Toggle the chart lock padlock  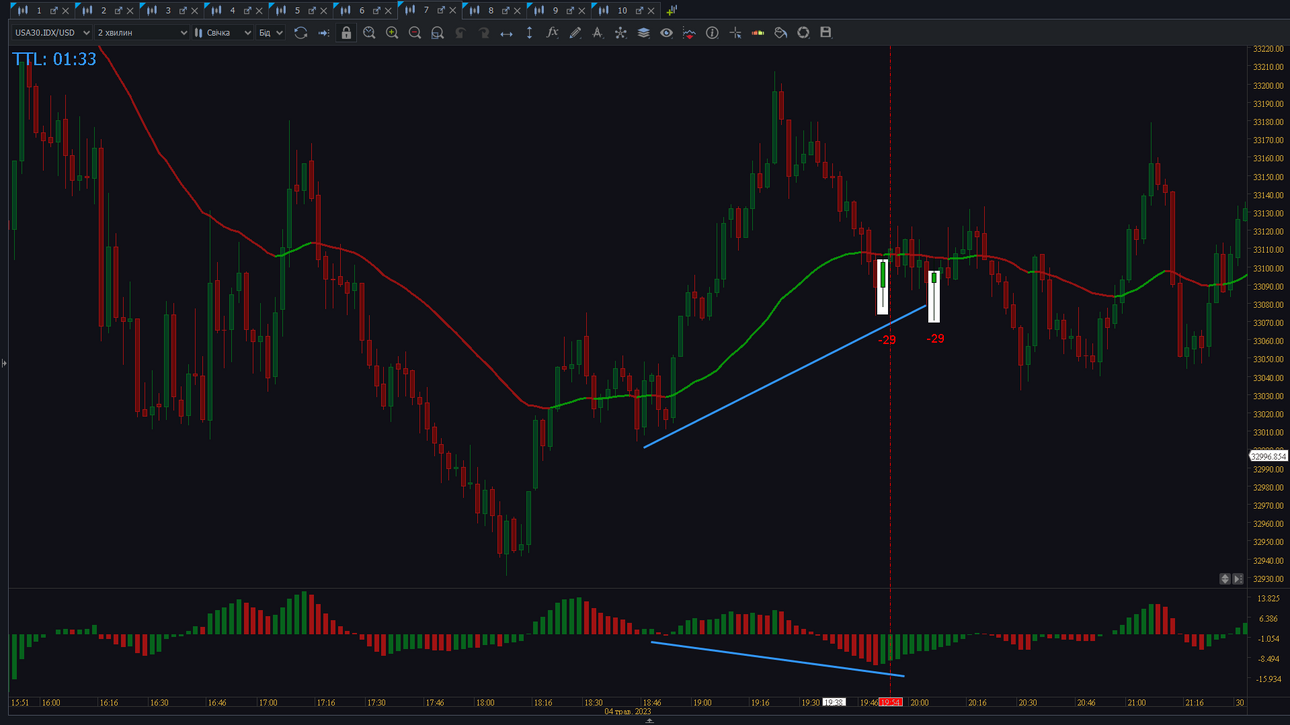346,33
